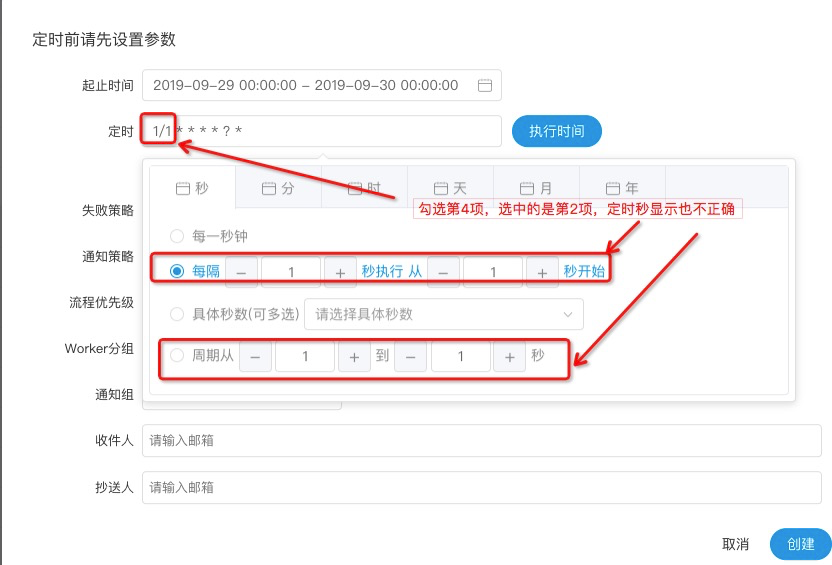Image resolution: width=832 pixels, height=565 pixels.
Task: Increase the 周期从 start value
Action: [354, 357]
